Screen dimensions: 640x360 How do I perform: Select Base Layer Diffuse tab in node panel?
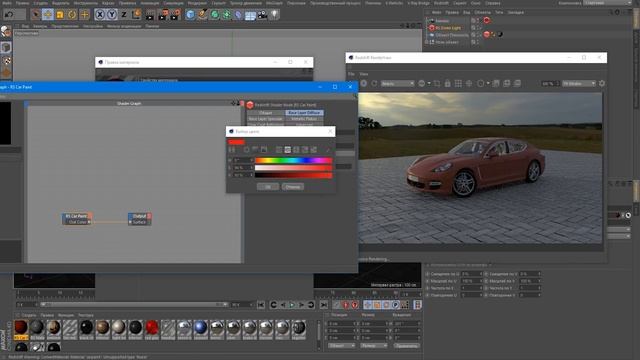[x=304, y=113]
